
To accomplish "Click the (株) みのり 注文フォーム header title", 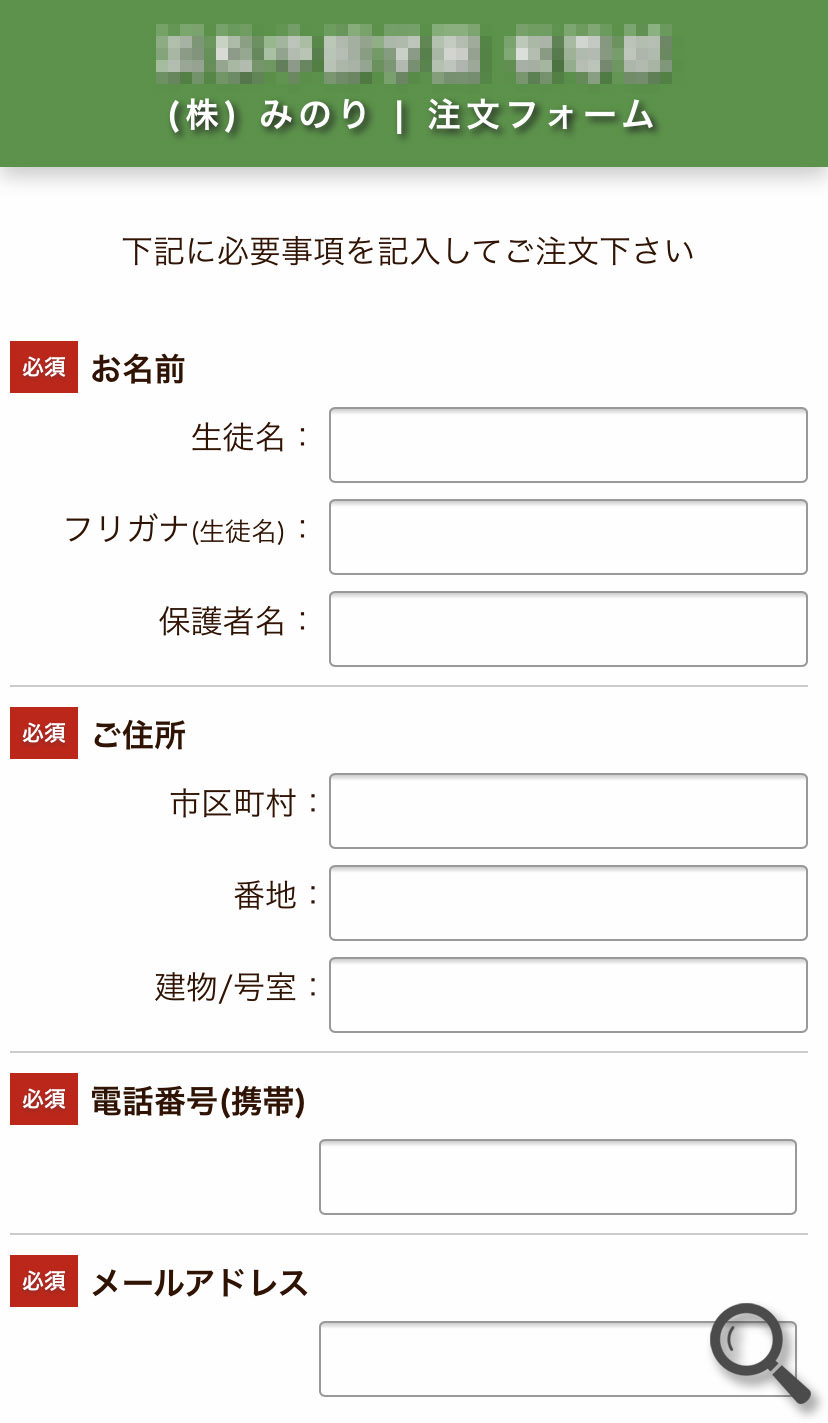I will pyautogui.click(x=412, y=117).
